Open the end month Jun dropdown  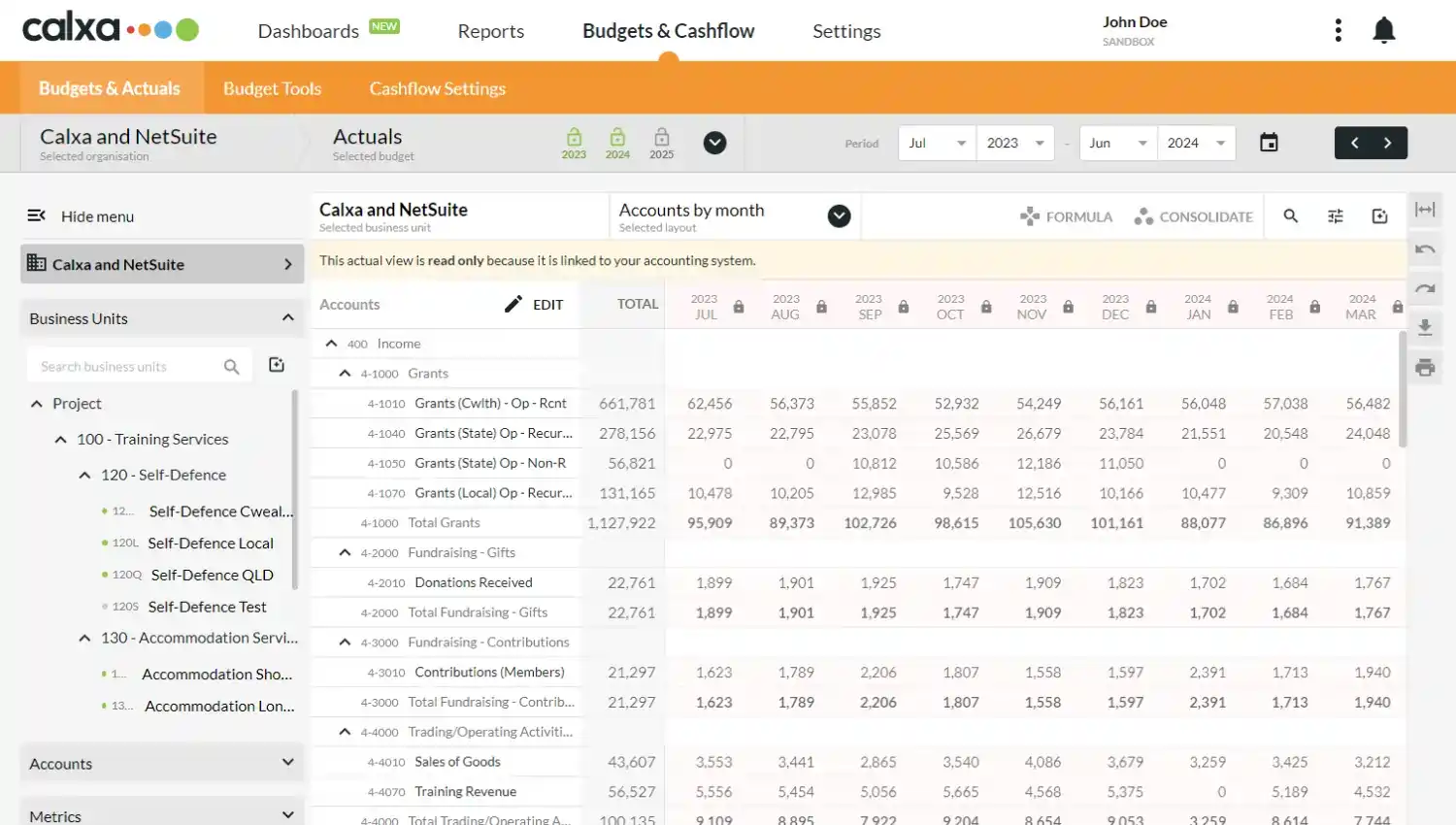click(1117, 143)
